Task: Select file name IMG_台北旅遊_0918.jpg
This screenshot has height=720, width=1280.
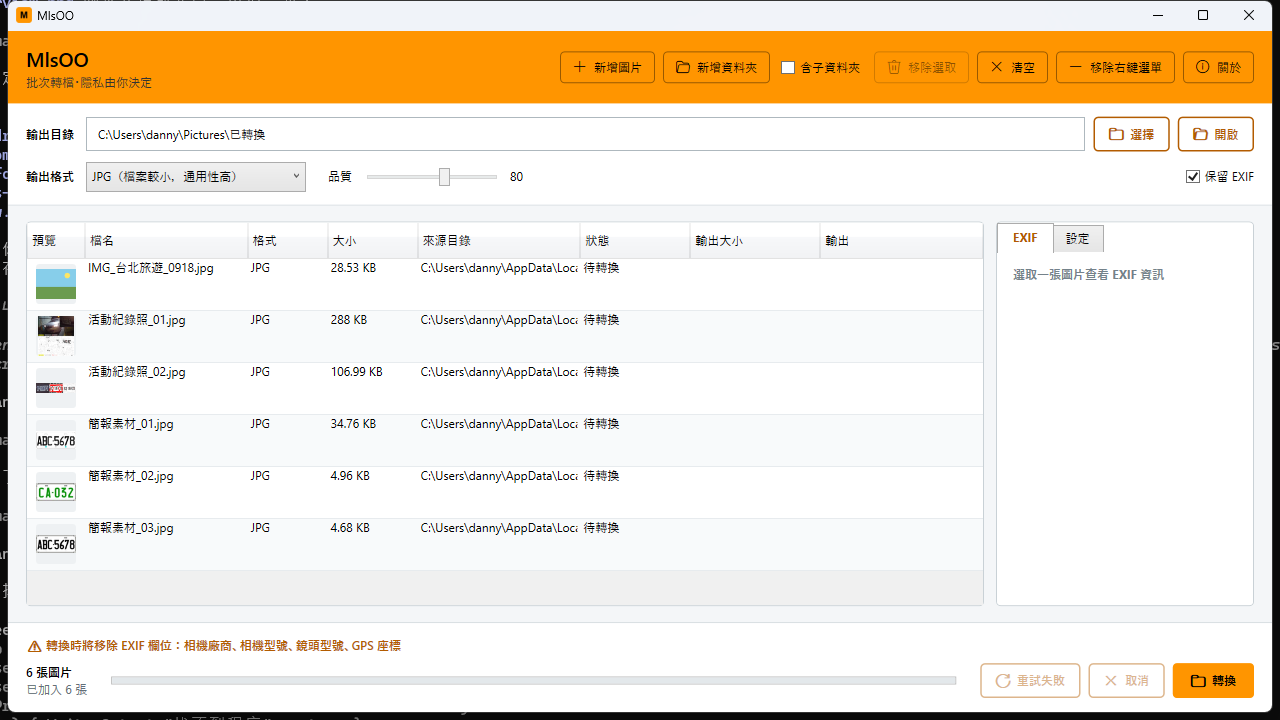Action: (x=151, y=268)
